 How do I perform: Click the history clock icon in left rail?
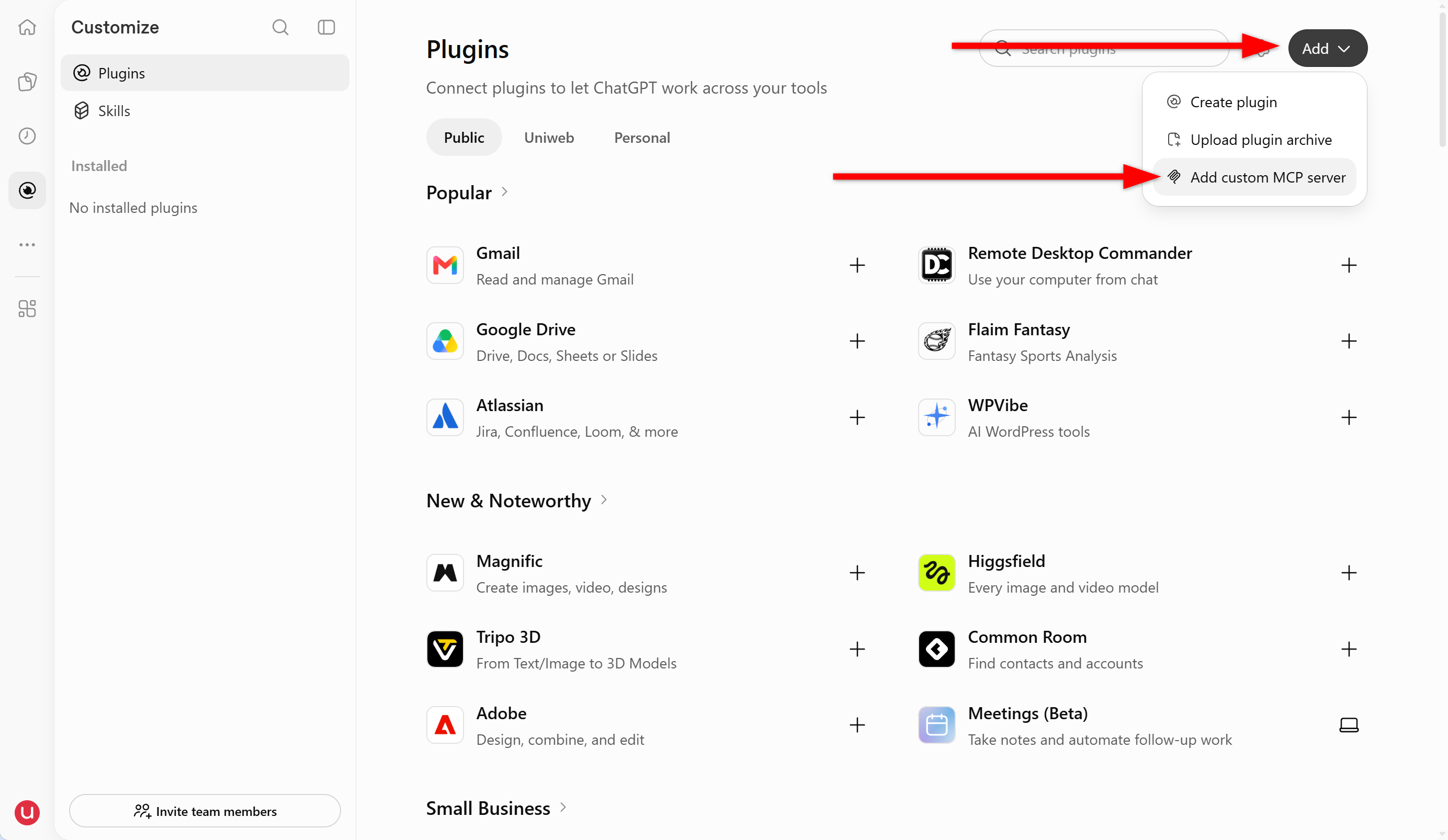(x=27, y=136)
